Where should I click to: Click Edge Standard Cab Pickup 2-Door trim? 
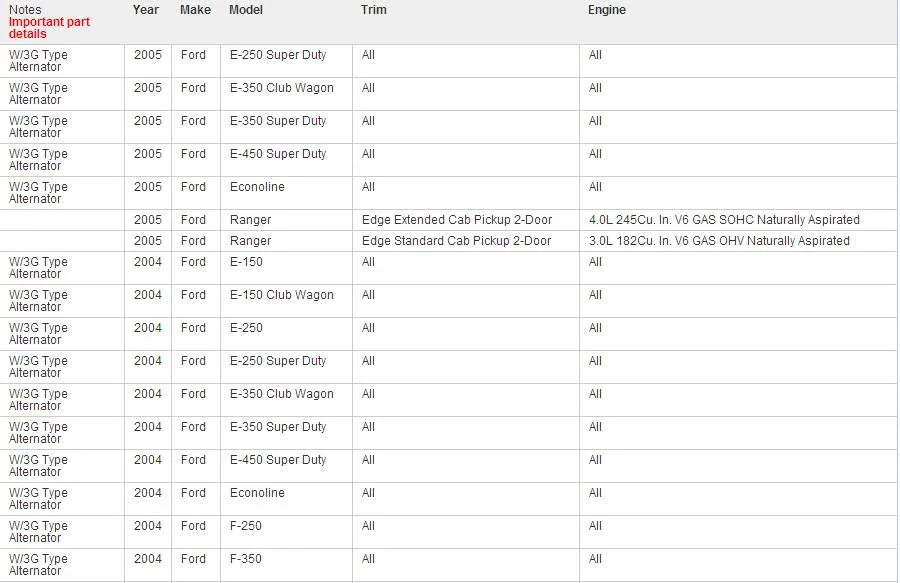tap(456, 241)
